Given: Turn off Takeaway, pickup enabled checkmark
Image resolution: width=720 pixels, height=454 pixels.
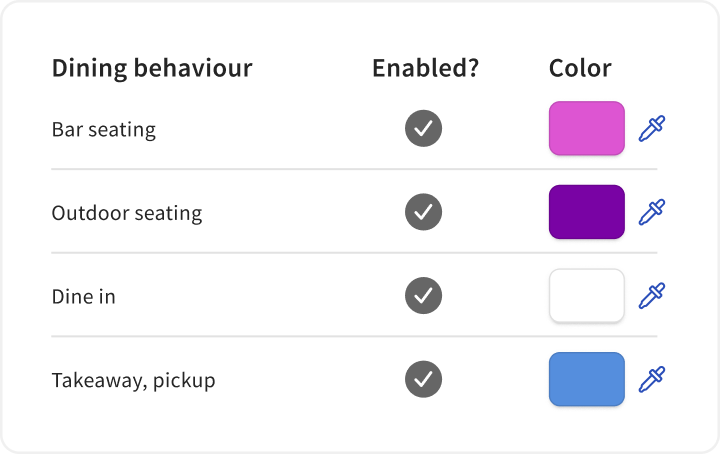Looking at the screenshot, I should [x=423, y=380].
